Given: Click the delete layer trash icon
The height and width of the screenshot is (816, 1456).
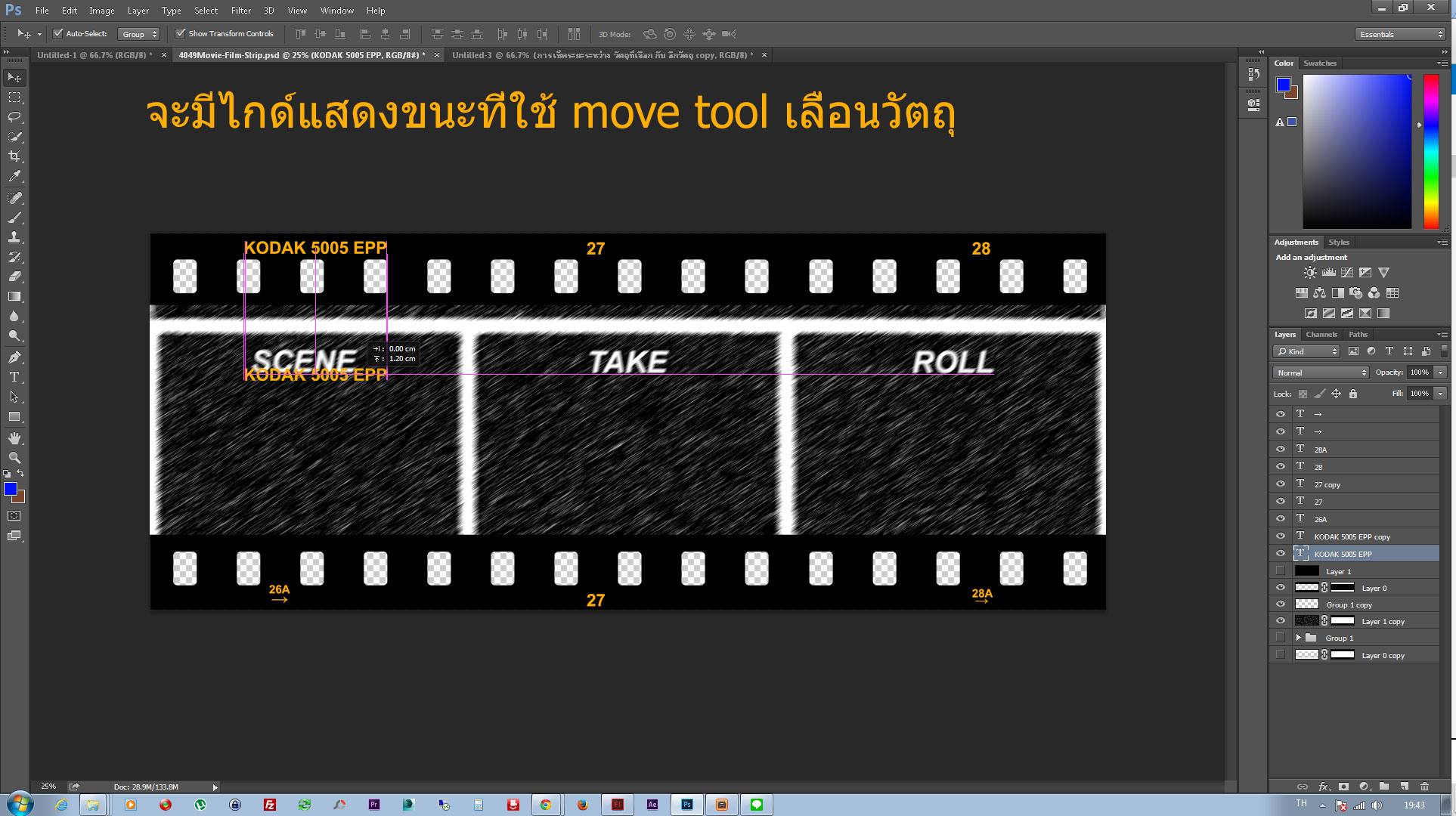Looking at the screenshot, I should click(1424, 787).
